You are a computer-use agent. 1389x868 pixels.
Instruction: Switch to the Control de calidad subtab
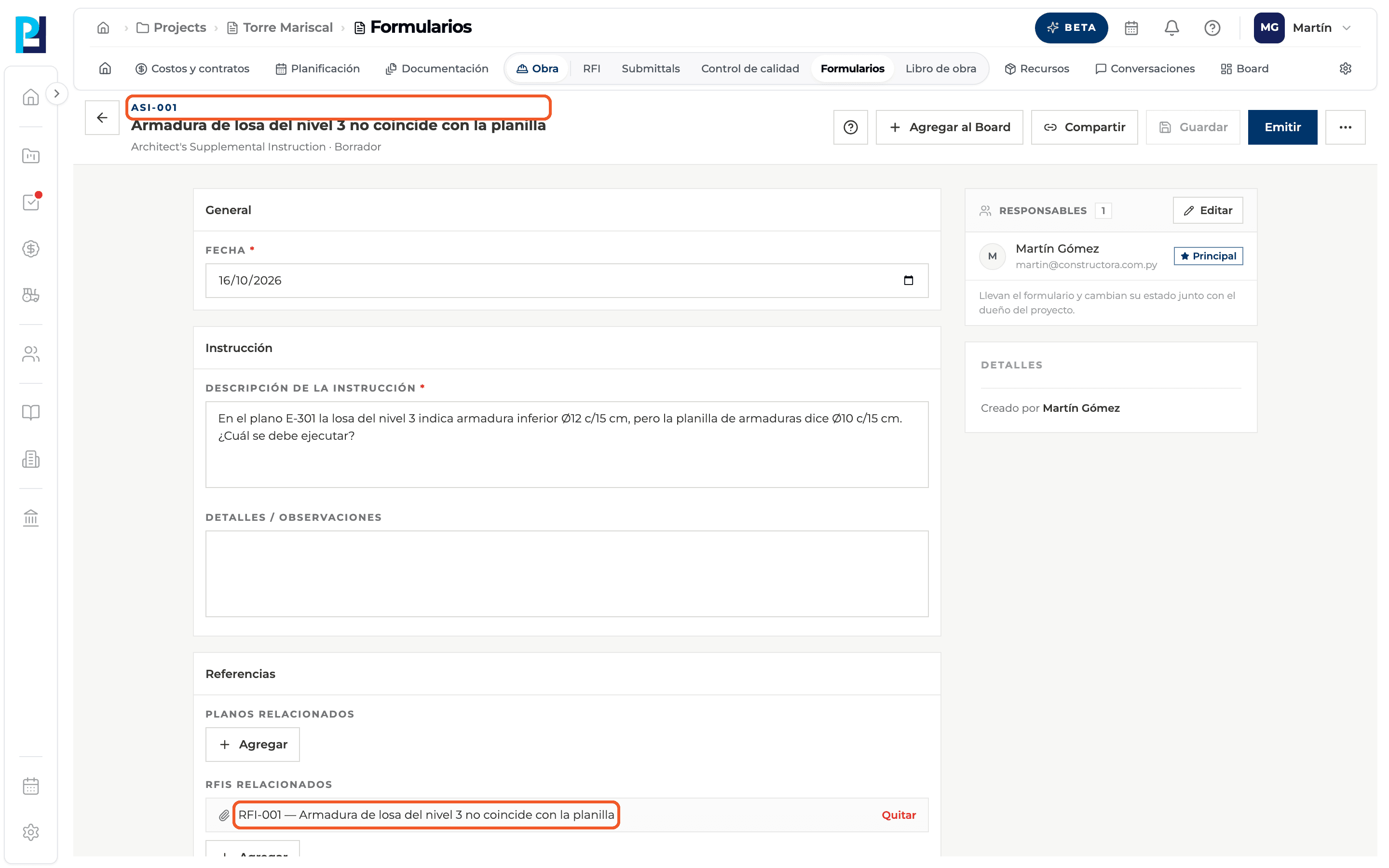pos(749,68)
